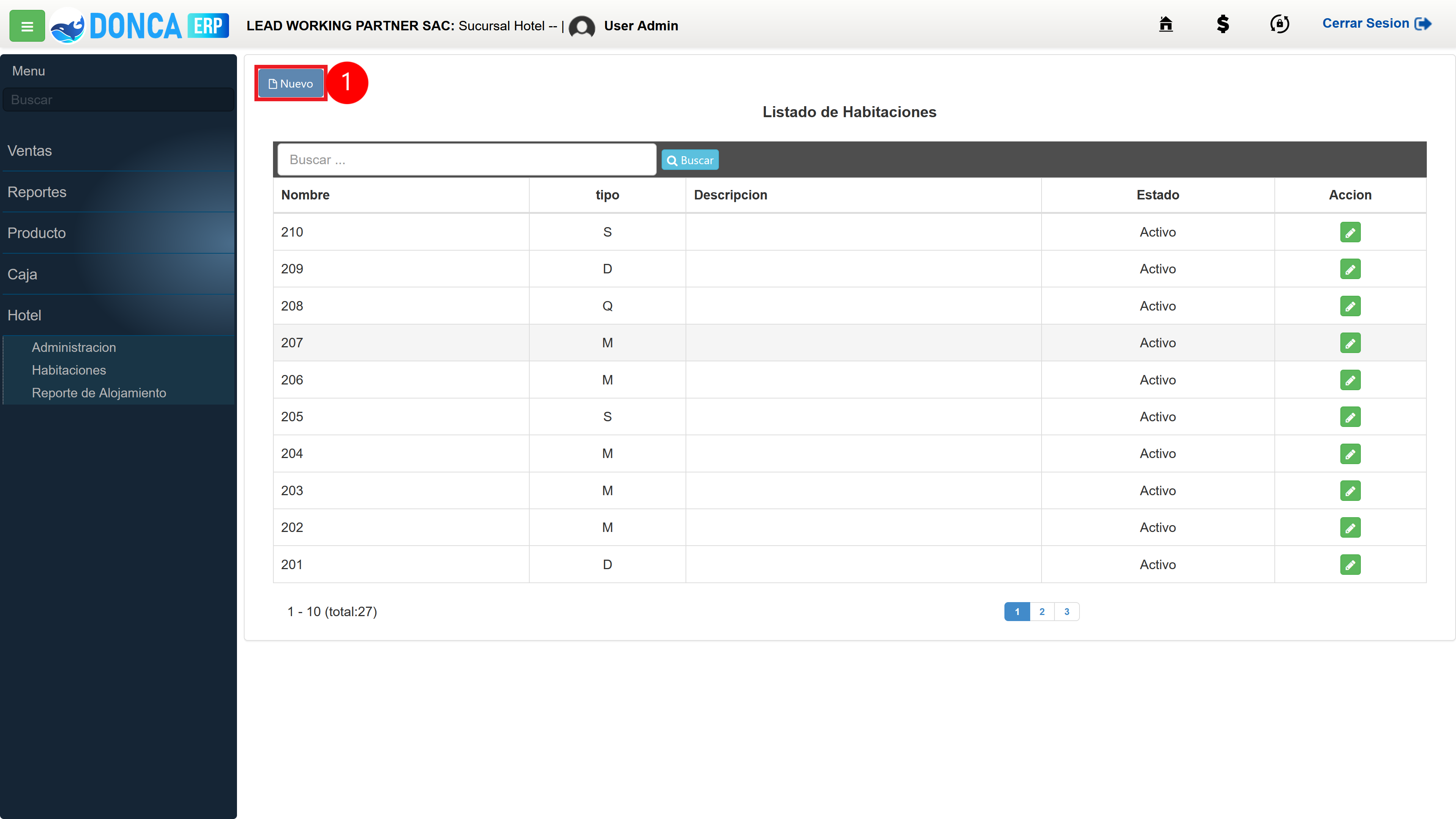
Task: Edit room 208 with pencil icon
Action: (x=1350, y=306)
